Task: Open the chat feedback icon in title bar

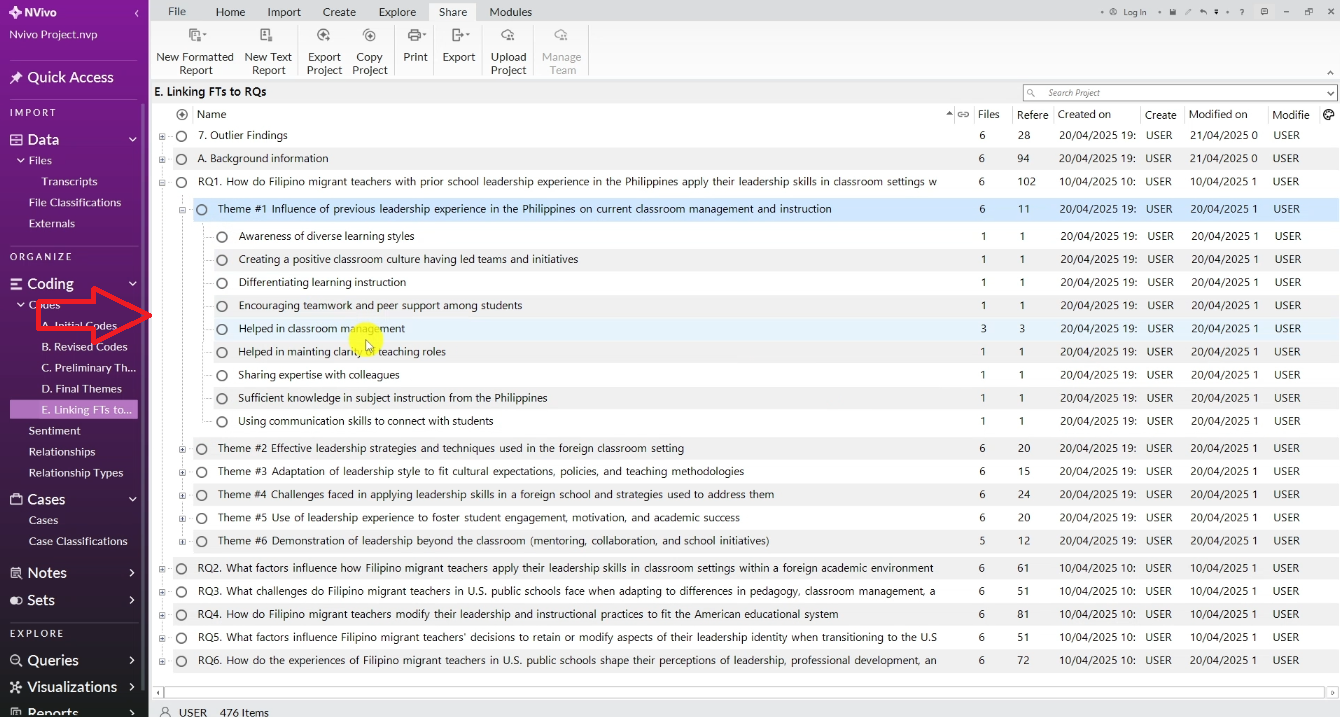Action: tap(1264, 12)
